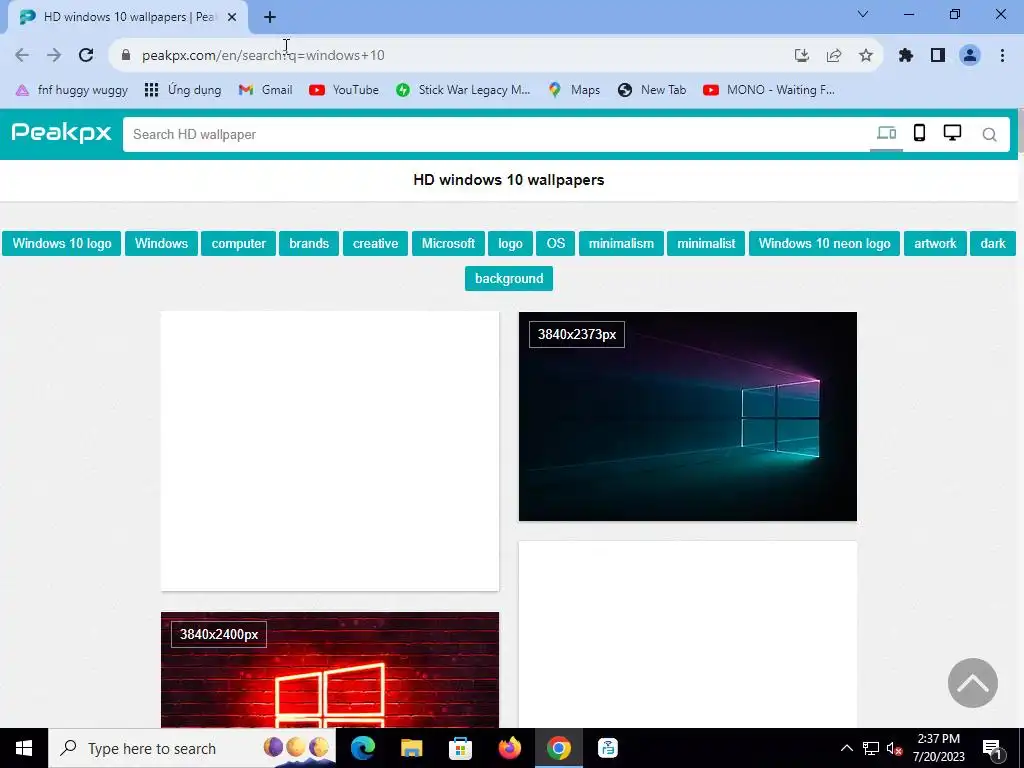Click the background tag
This screenshot has height=768, width=1024.
click(509, 279)
